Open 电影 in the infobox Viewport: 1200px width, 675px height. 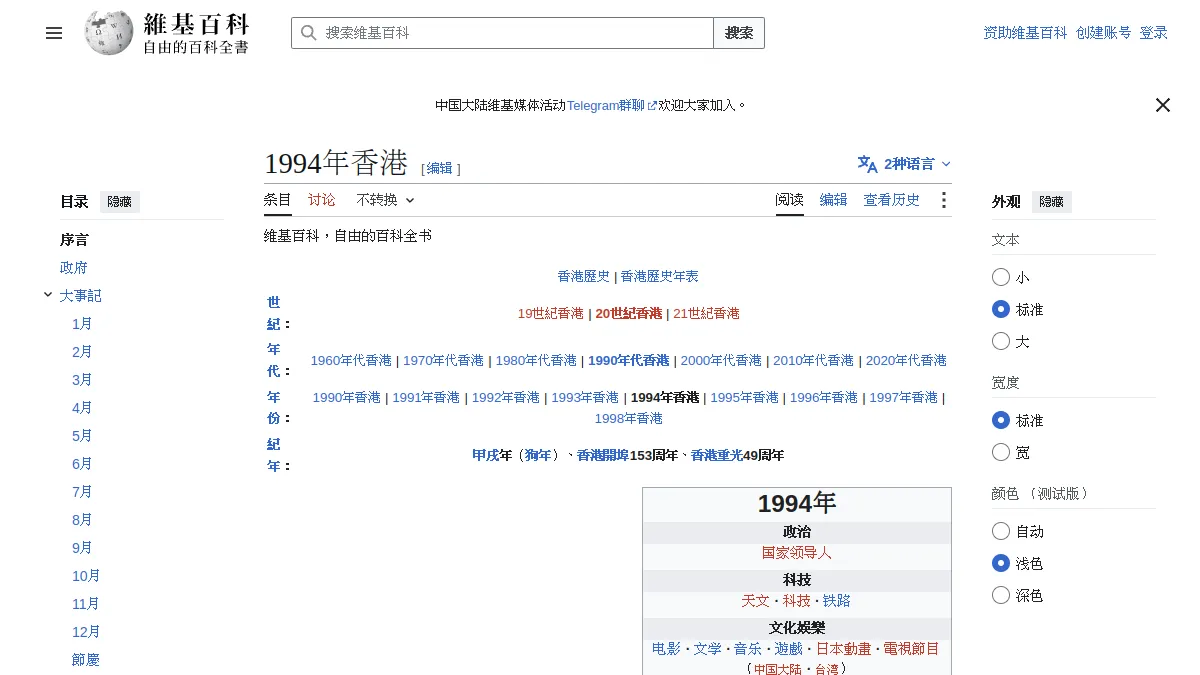click(666, 649)
